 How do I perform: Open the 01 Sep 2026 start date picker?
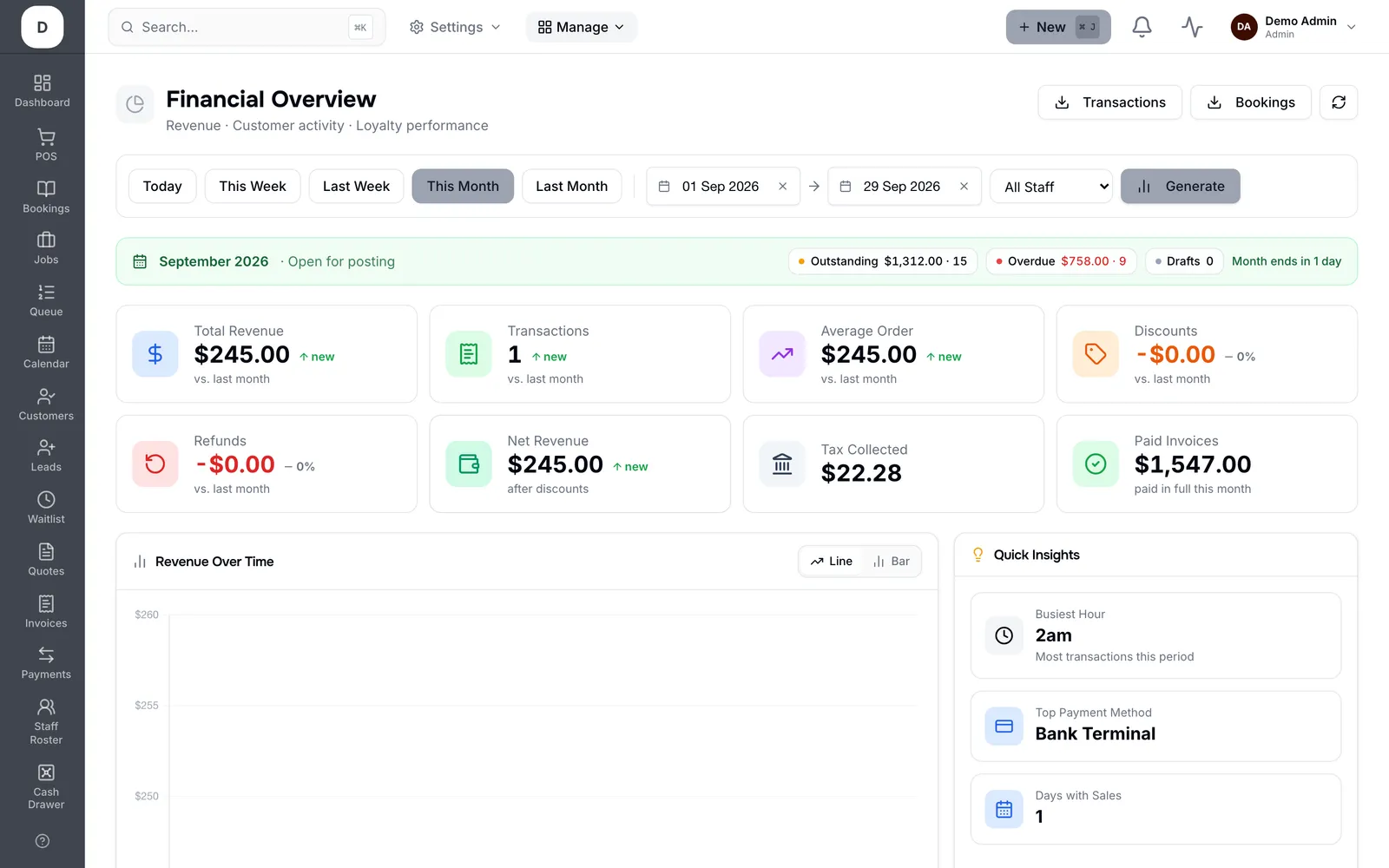pyautogui.click(x=722, y=187)
